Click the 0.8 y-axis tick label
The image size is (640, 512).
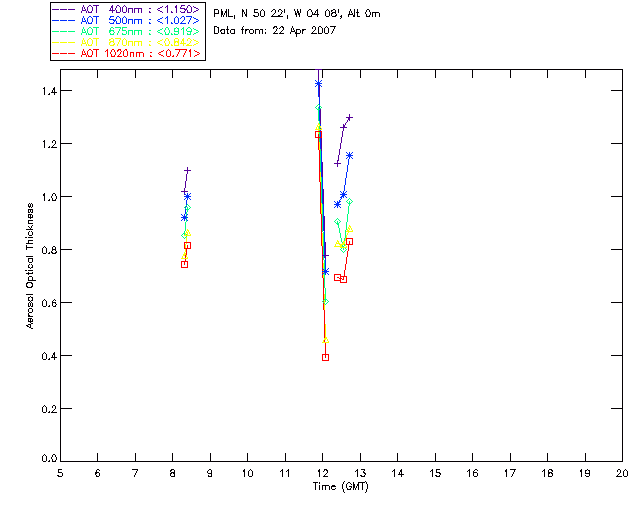[x=49, y=250]
